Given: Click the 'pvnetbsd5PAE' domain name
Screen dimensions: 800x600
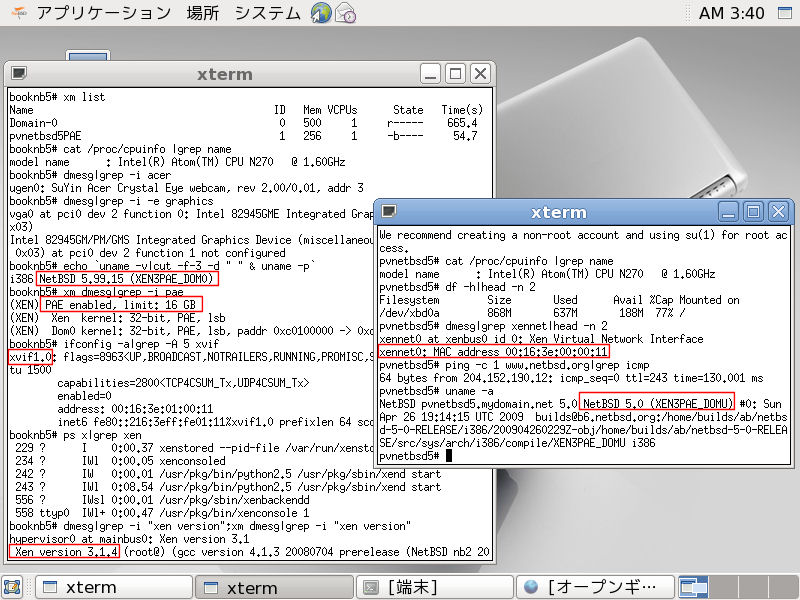Looking at the screenshot, I should (45, 136).
